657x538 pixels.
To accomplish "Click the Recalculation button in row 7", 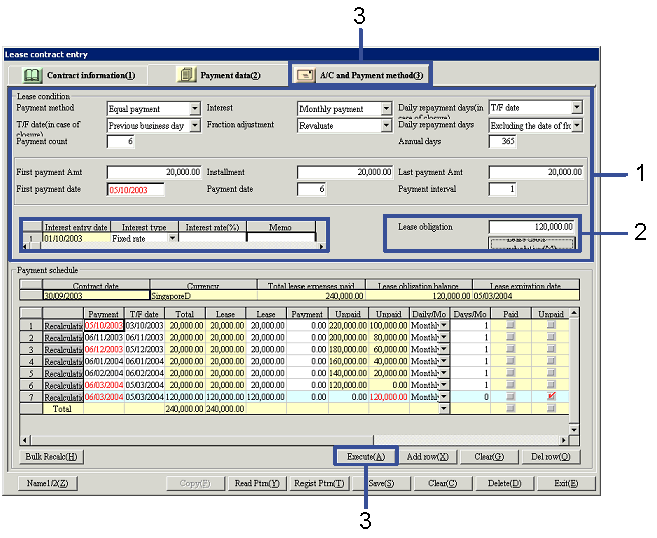I will click(x=63, y=397).
